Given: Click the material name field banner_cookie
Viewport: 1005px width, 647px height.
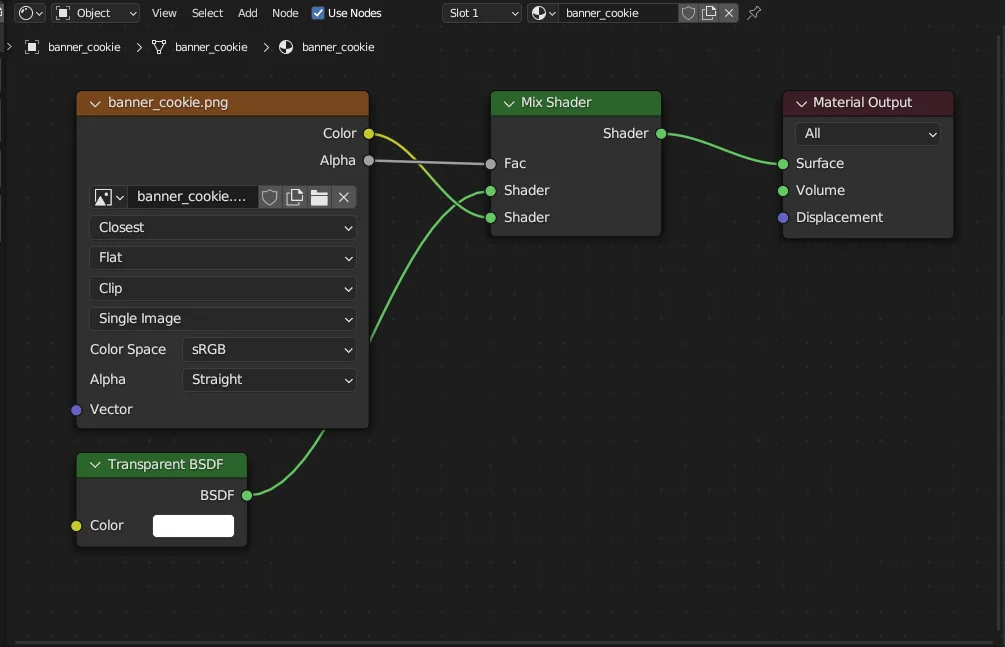Looking at the screenshot, I should (x=616, y=13).
